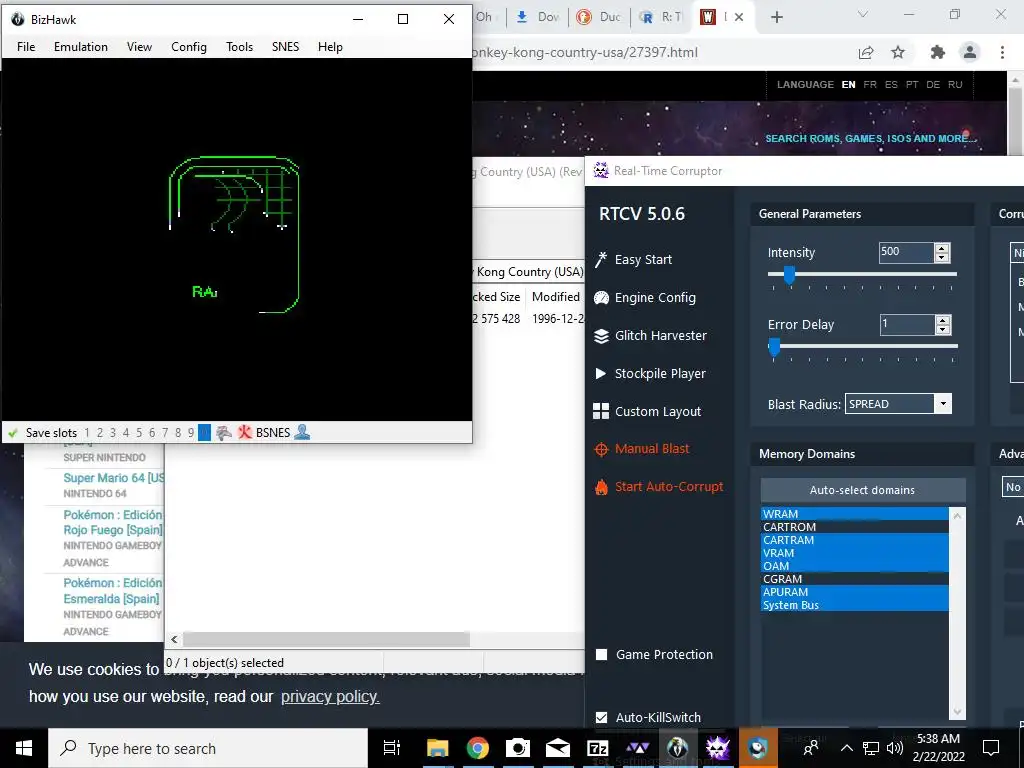Click the blue user profile status icon
This screenshot has width=1024, height=768.
[302, 432]
